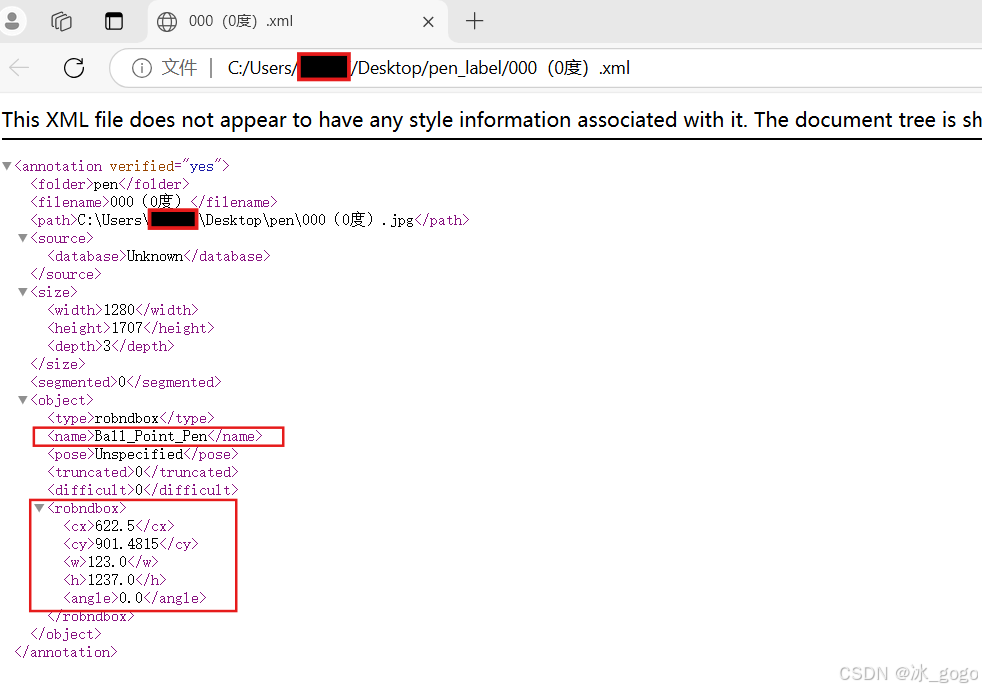Click the difficult 0 line
982x691 pixels.
143,490
